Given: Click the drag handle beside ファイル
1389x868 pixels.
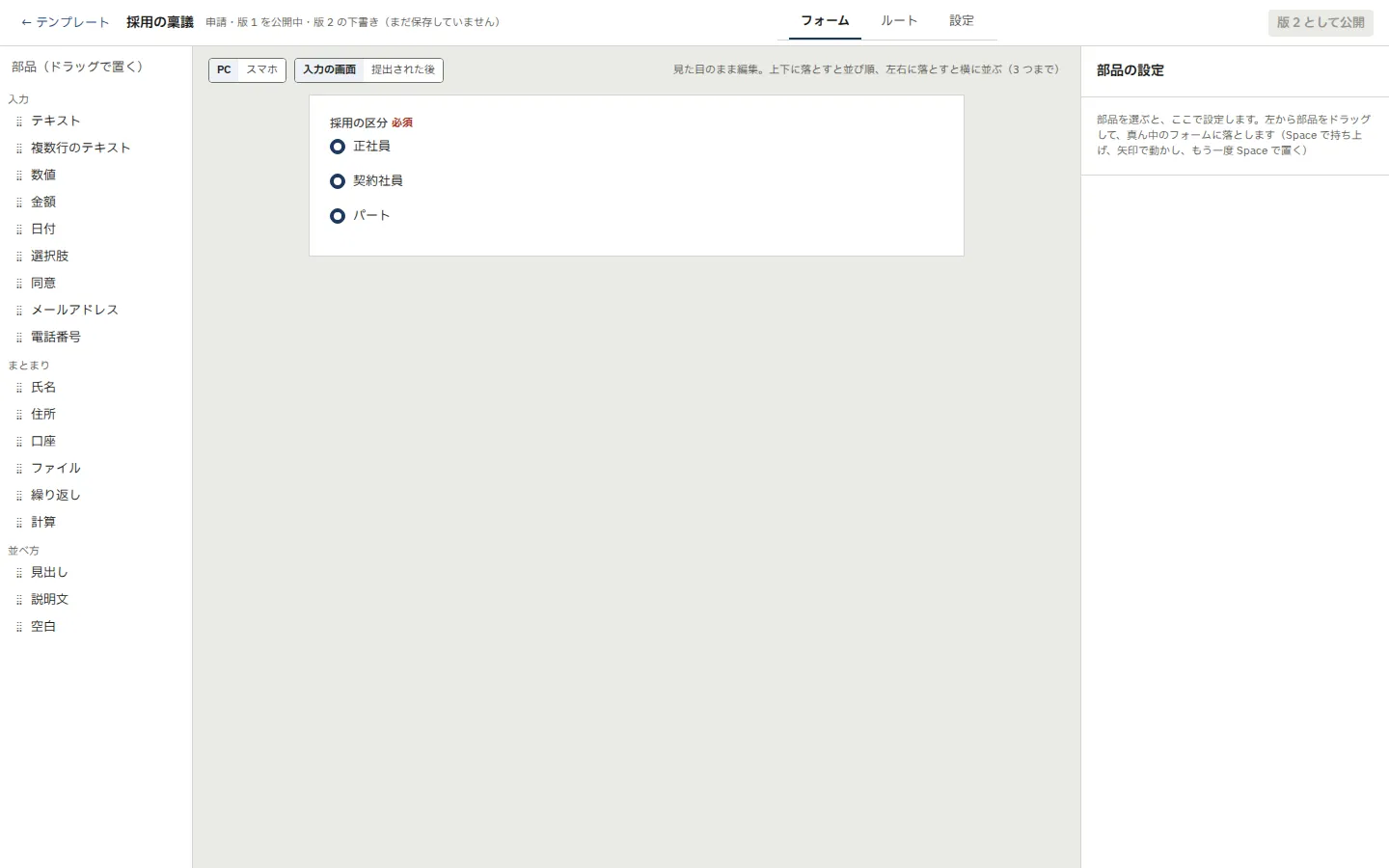Looking at the screenshot, I should 19,469.
